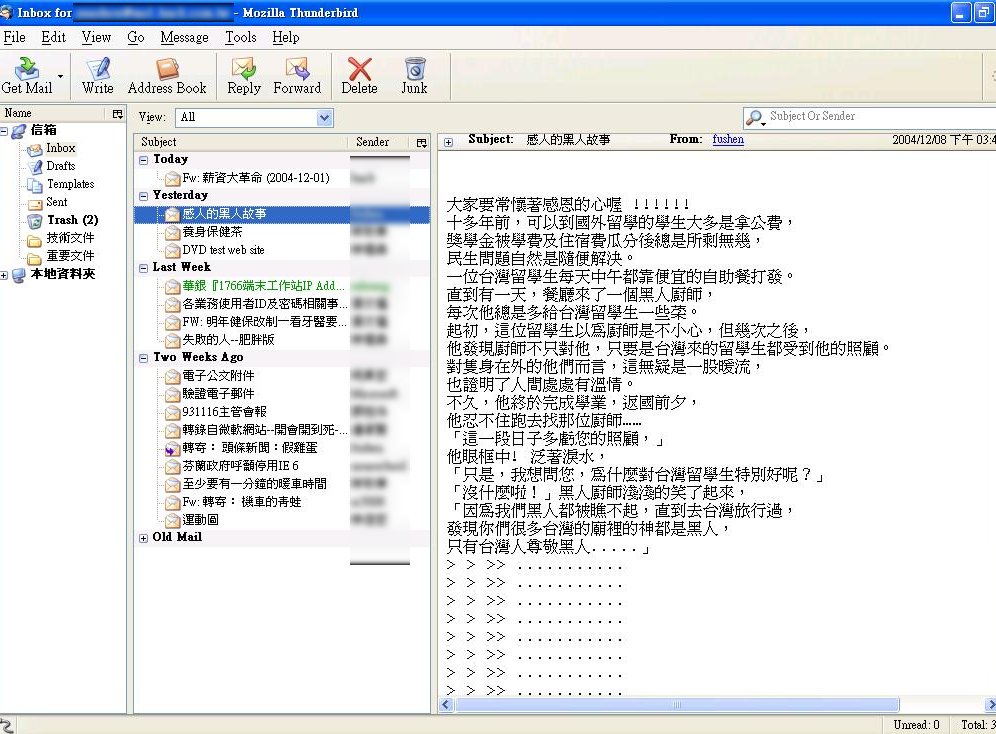Select the Trash folder in the sidebar
996x734 pixels.
coord(72,220)
